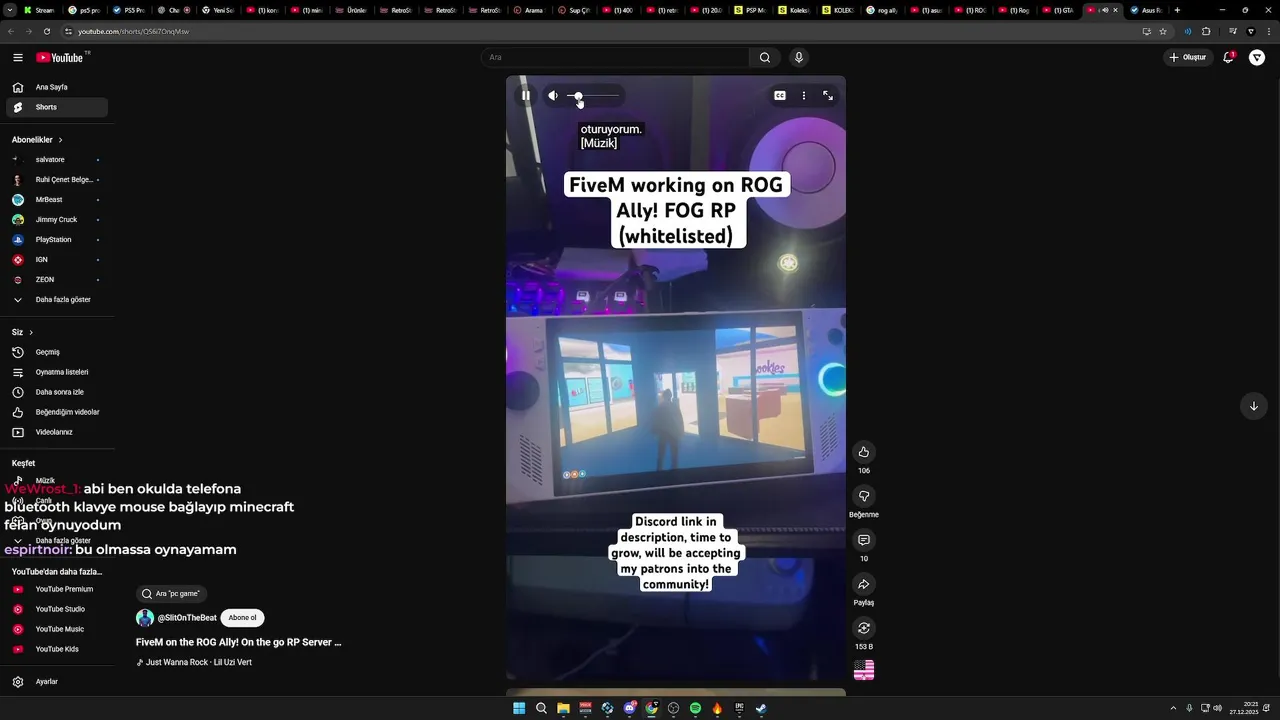Viewport: 1280px width, 720px height.
Task: Open Geçmiş watch history
Action: [57, 352]
